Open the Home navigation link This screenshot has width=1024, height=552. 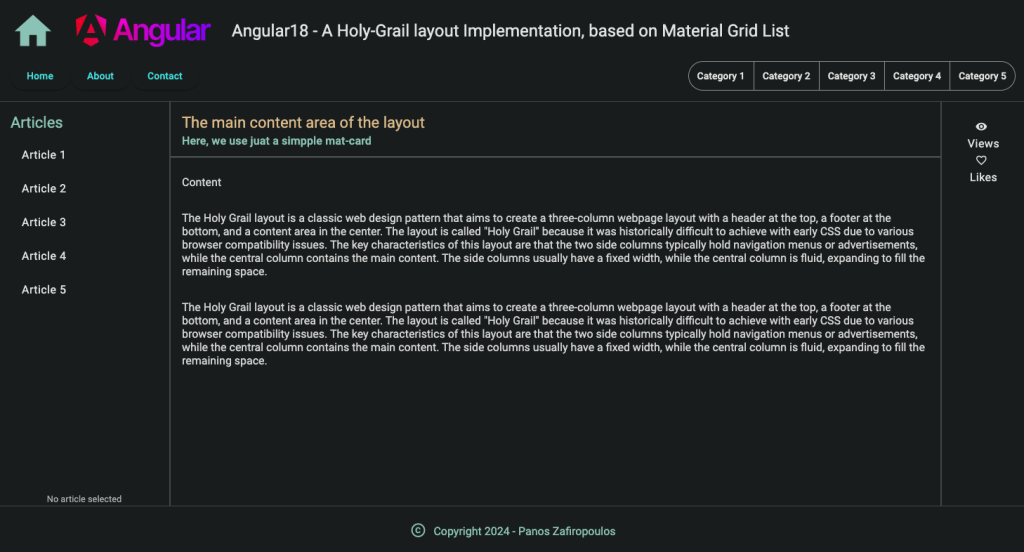(40, 76)
